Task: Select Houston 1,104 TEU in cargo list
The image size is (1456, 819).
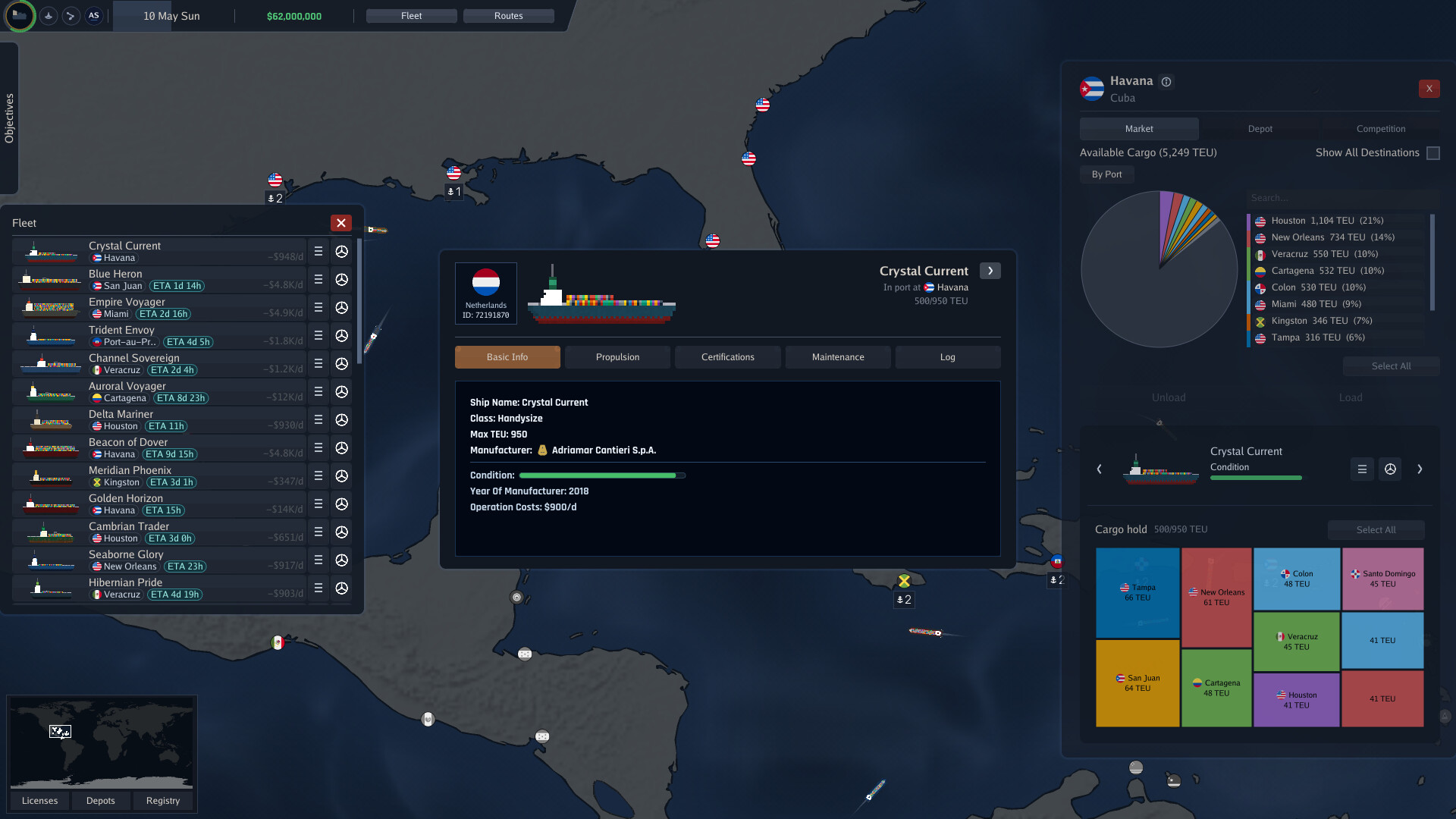Action: click(x=1336, y=221)
